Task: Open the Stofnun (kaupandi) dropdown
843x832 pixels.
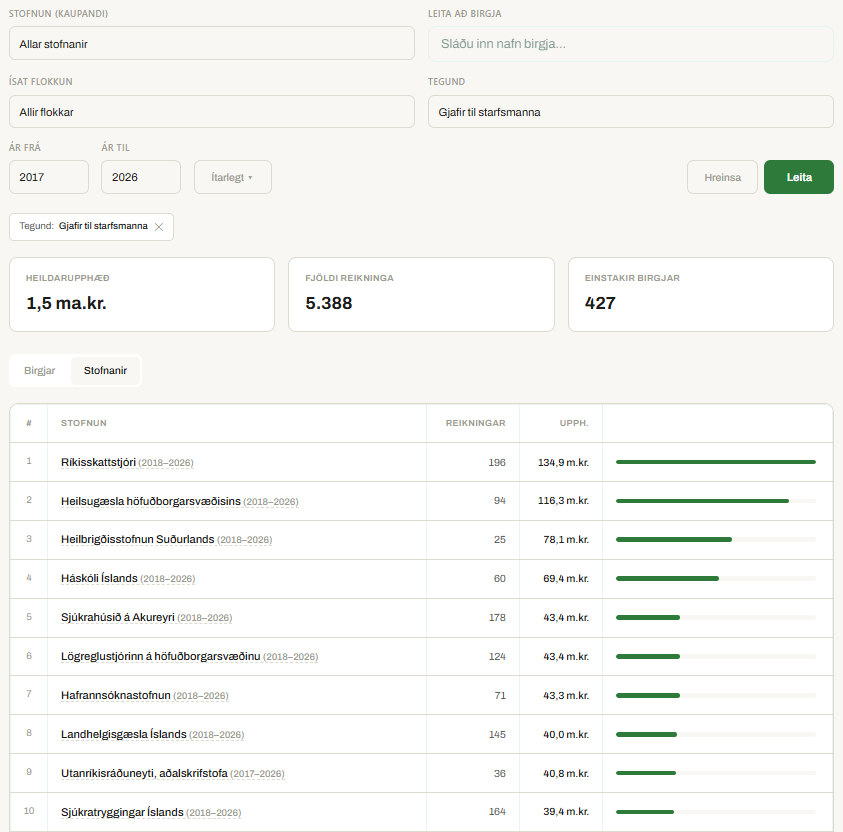Action: (x=212, y=44)
